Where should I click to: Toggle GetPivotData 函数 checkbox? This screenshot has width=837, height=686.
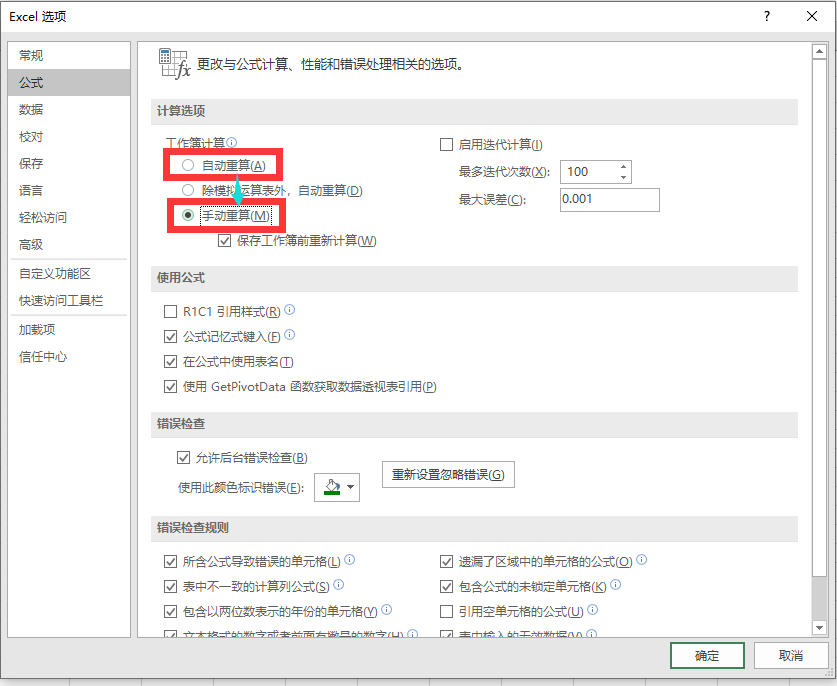170,387
